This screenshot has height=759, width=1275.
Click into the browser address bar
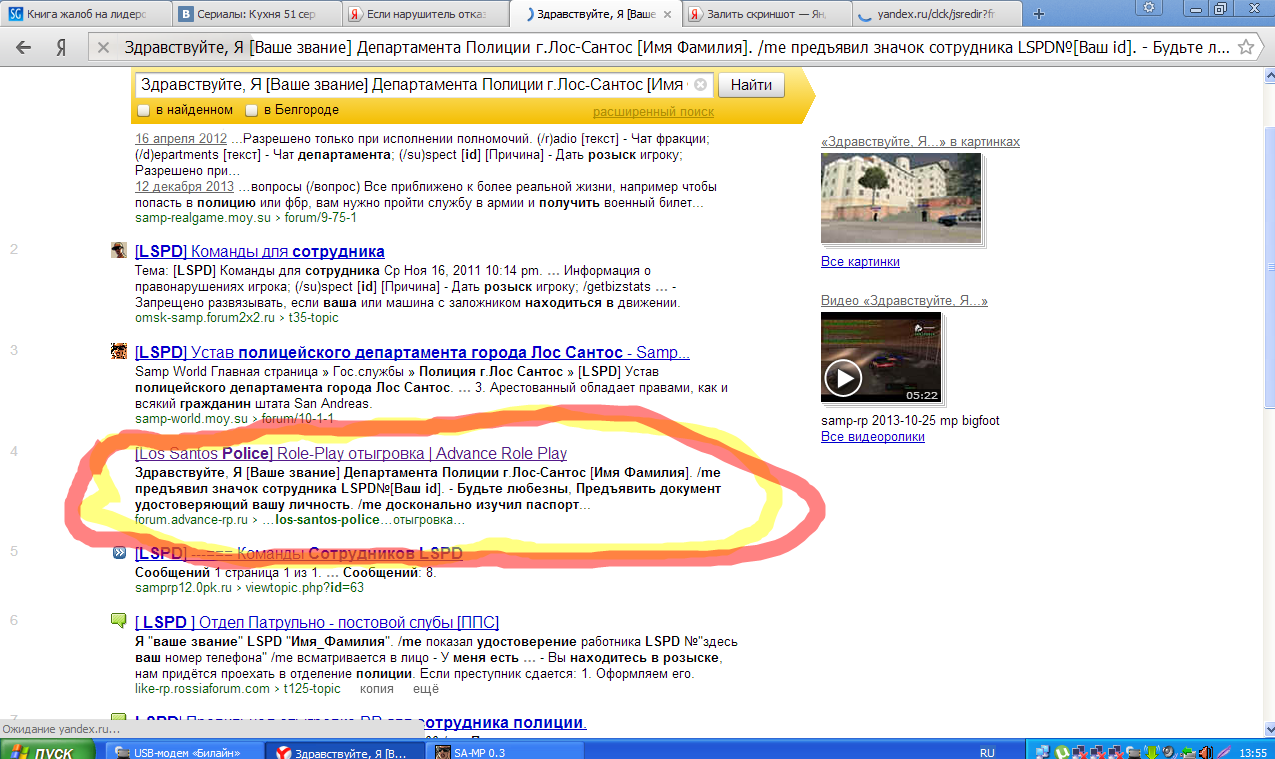point(675,47)
